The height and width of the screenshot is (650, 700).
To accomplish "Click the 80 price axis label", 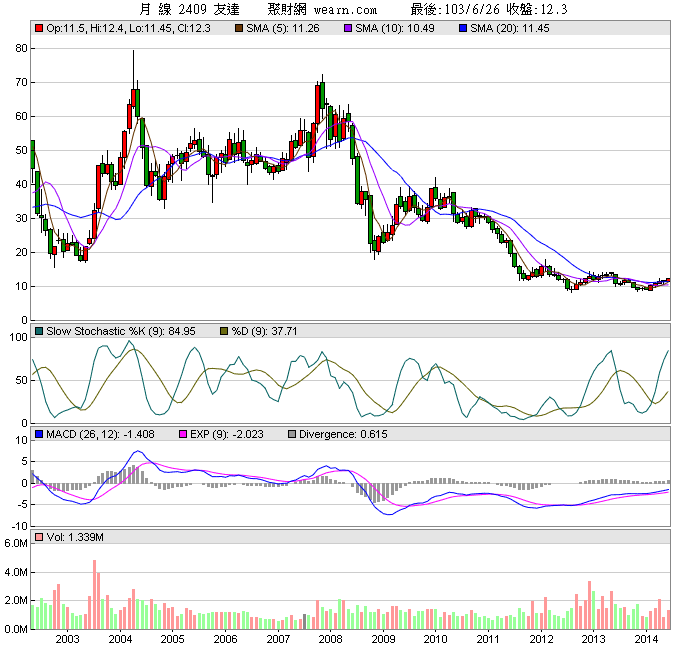I will point(21,48).
